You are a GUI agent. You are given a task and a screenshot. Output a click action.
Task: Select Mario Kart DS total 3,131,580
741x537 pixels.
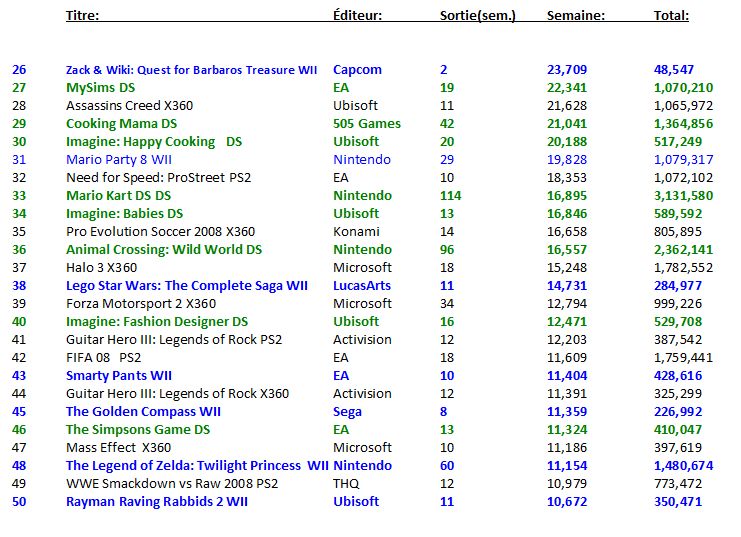682,196
